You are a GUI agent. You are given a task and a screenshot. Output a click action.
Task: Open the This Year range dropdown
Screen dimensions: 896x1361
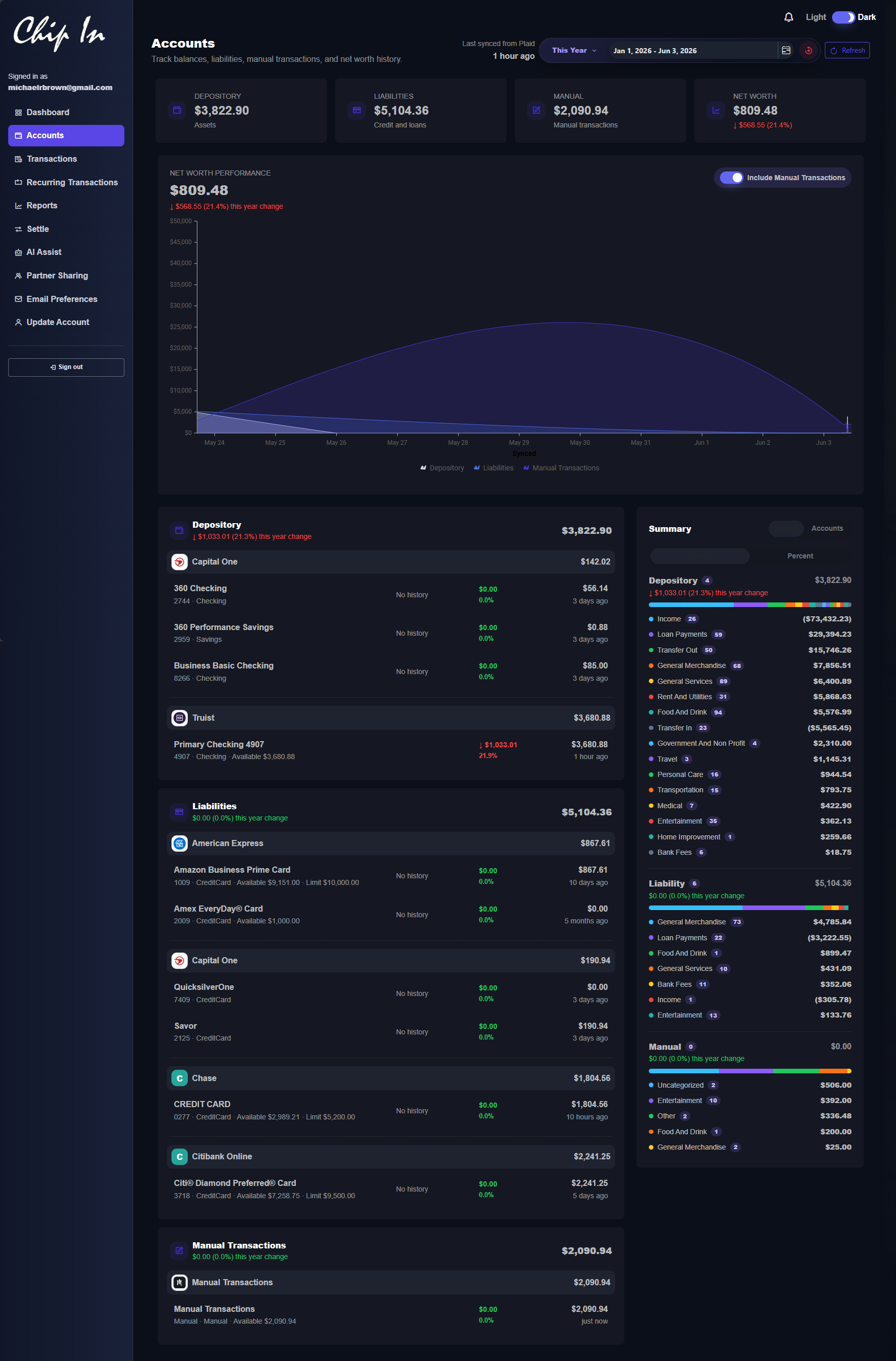click(574, 50)
